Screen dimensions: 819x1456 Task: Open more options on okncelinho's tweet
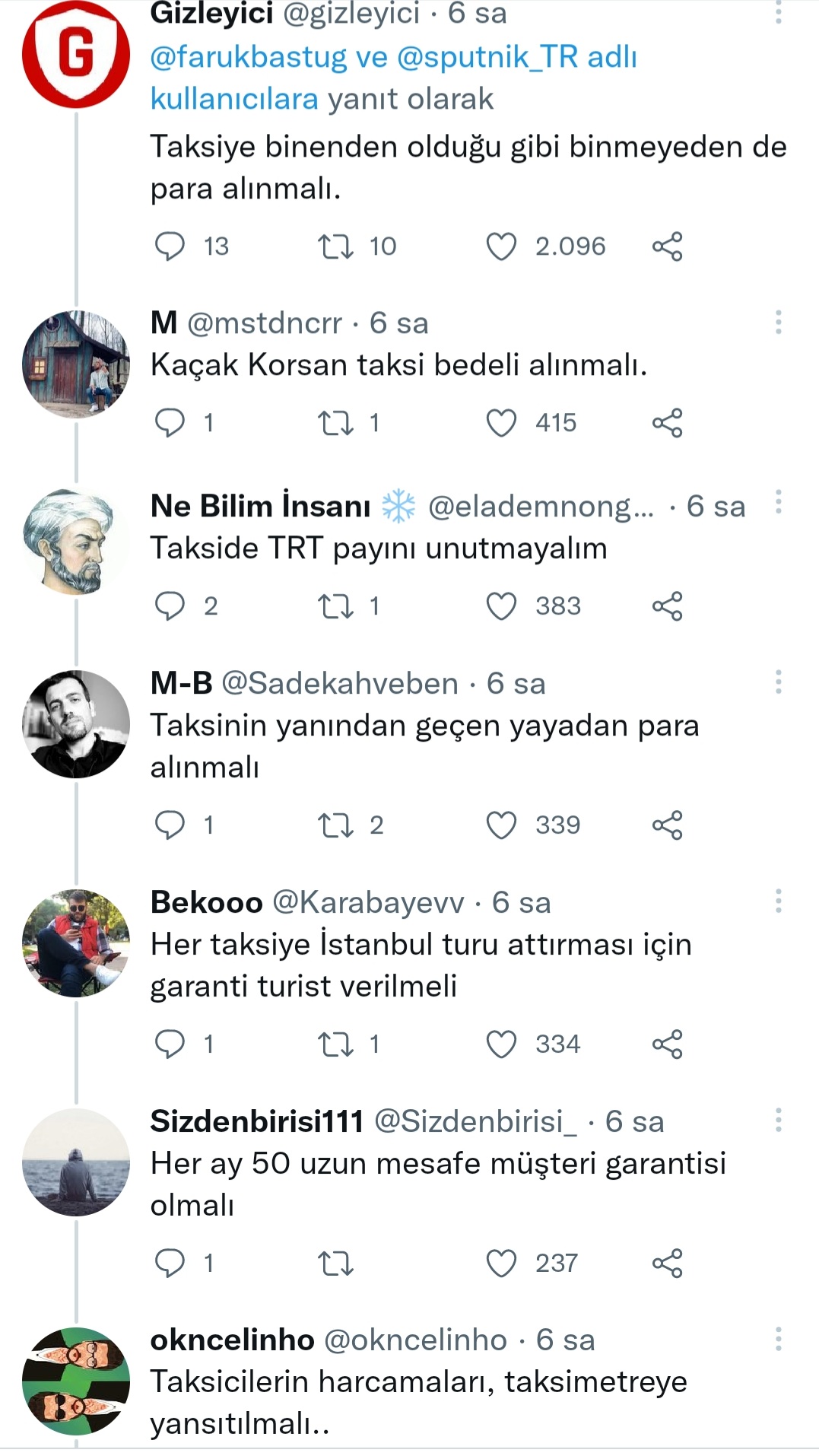(x=778, y=1340)
